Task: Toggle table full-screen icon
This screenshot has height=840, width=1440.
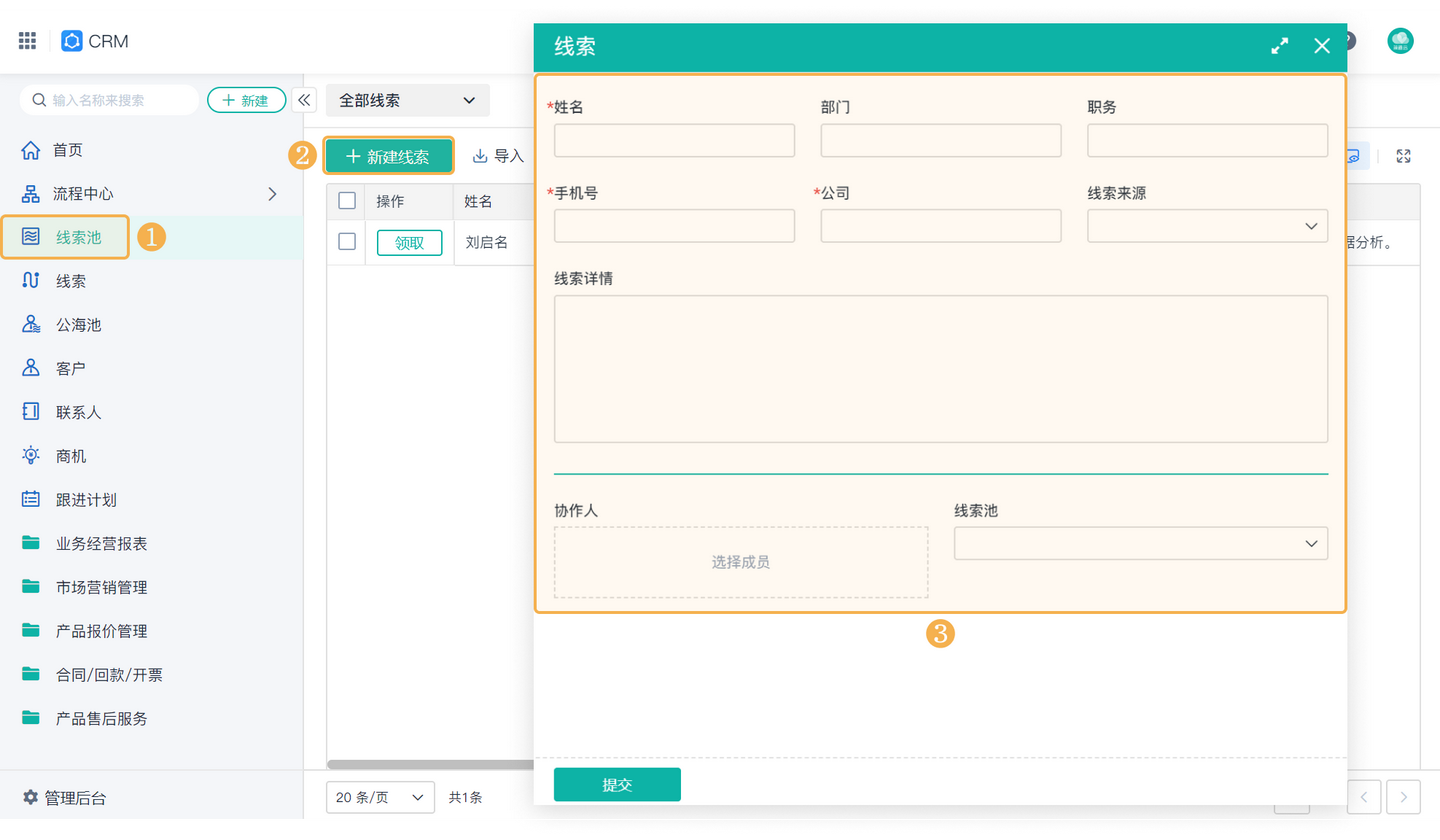Action: coord(1403,156)
